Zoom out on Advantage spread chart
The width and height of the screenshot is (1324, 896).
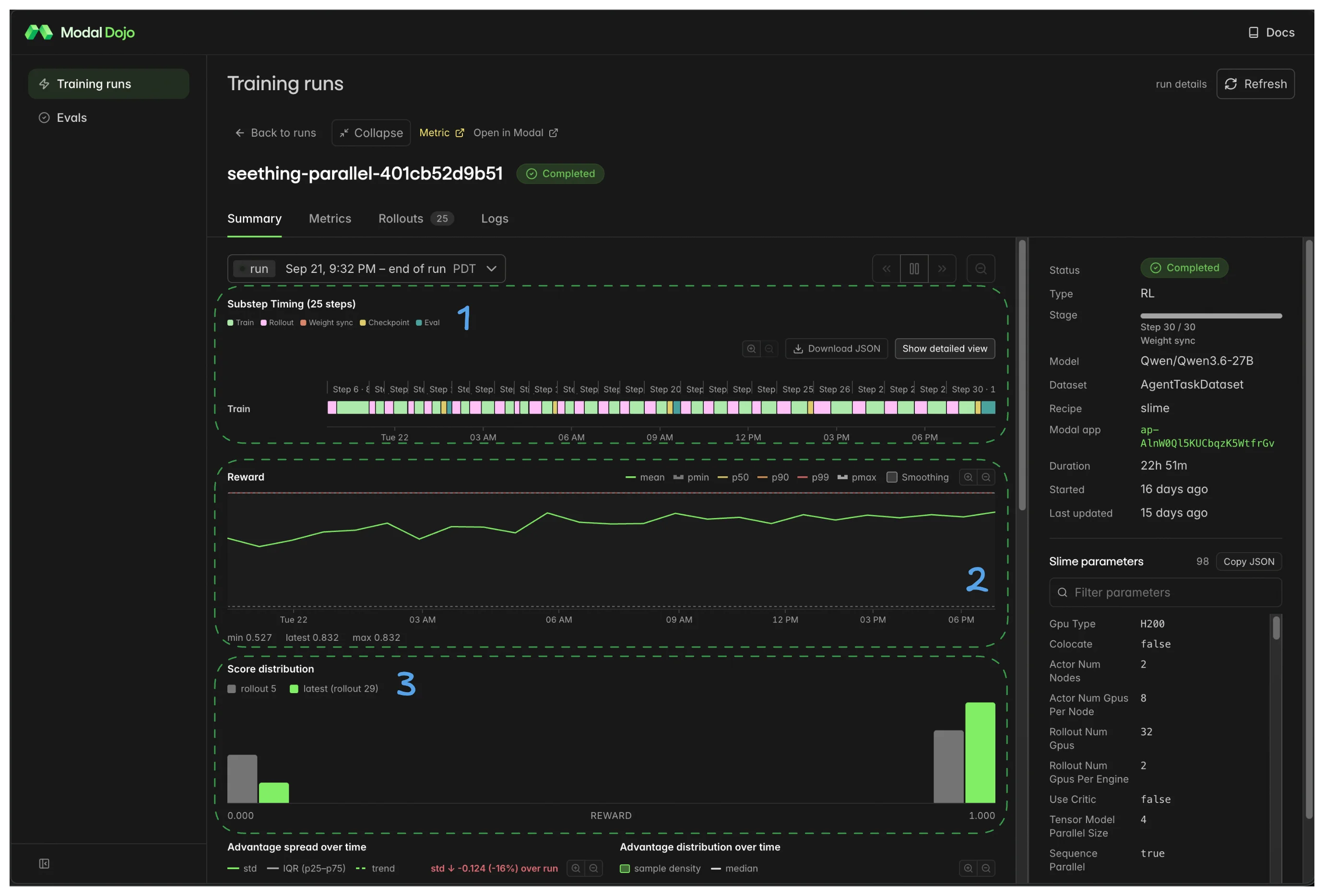[x=593, y=868]
